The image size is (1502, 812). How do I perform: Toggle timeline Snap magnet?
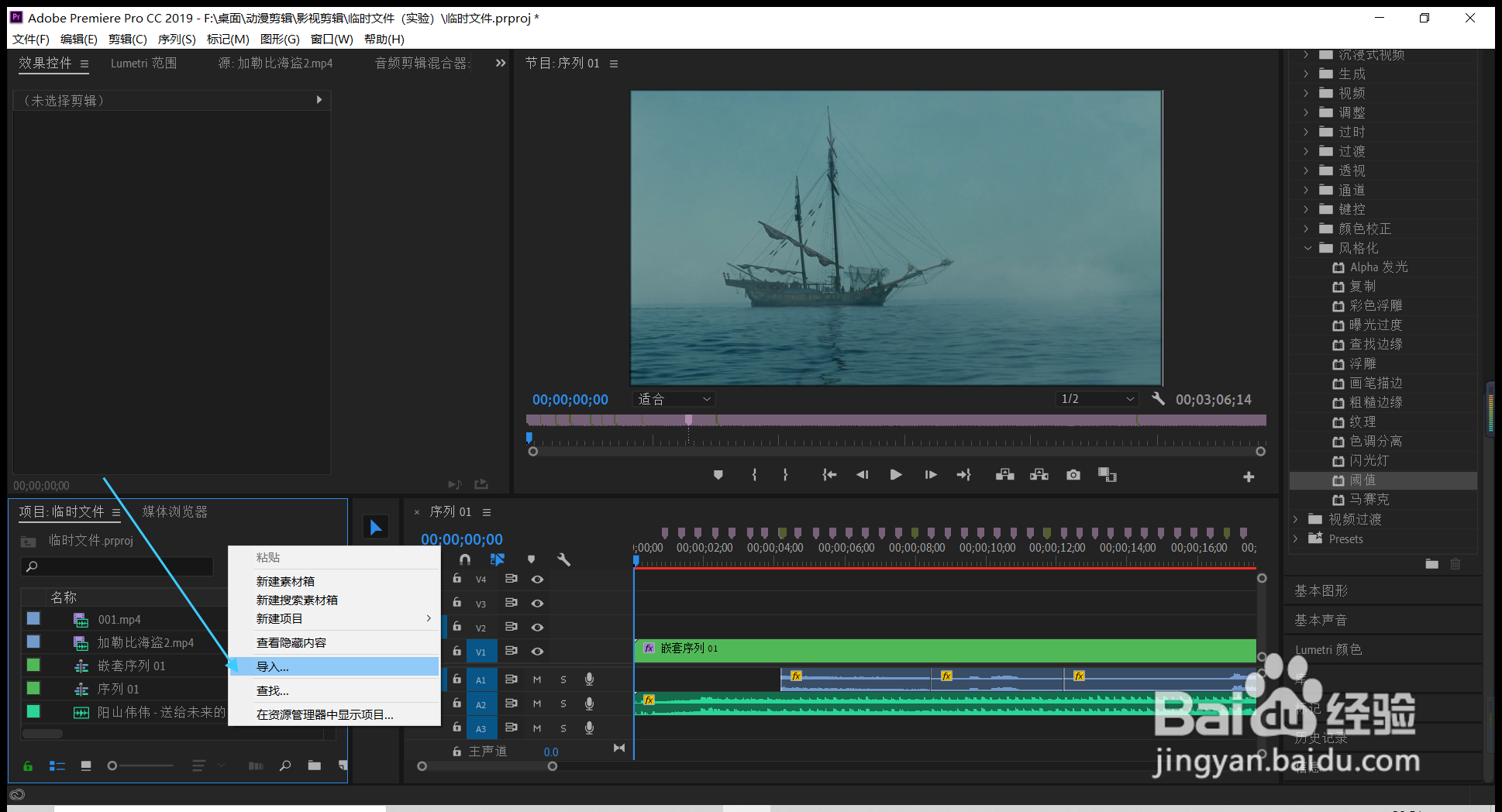465,559
